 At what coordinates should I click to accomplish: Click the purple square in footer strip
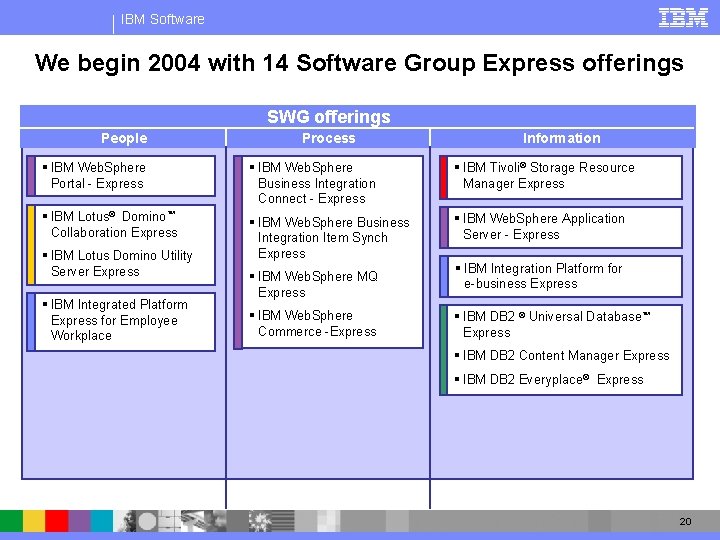click(79, 521)
